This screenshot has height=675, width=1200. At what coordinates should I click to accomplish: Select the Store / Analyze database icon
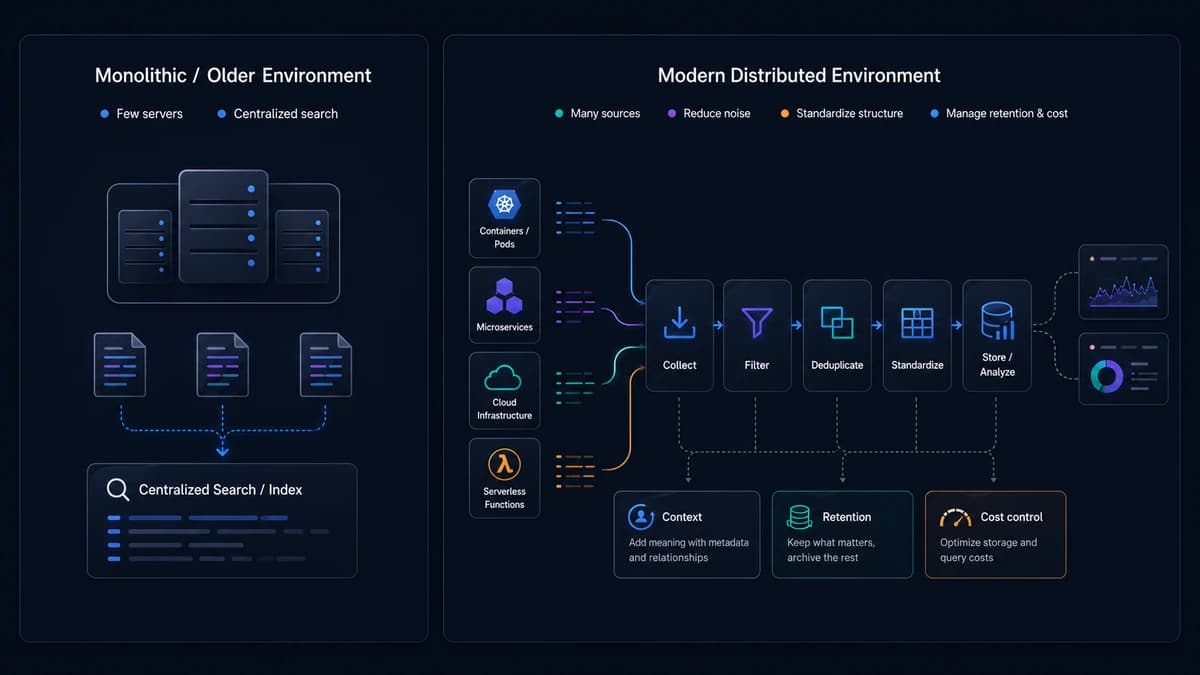coord(997,321)
